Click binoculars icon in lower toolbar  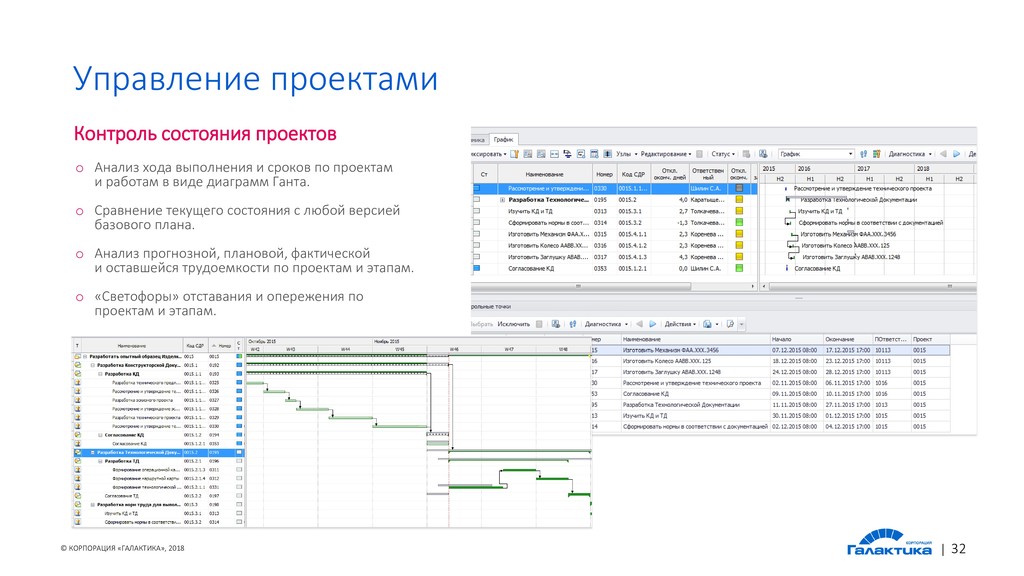(x=573, y=324)
